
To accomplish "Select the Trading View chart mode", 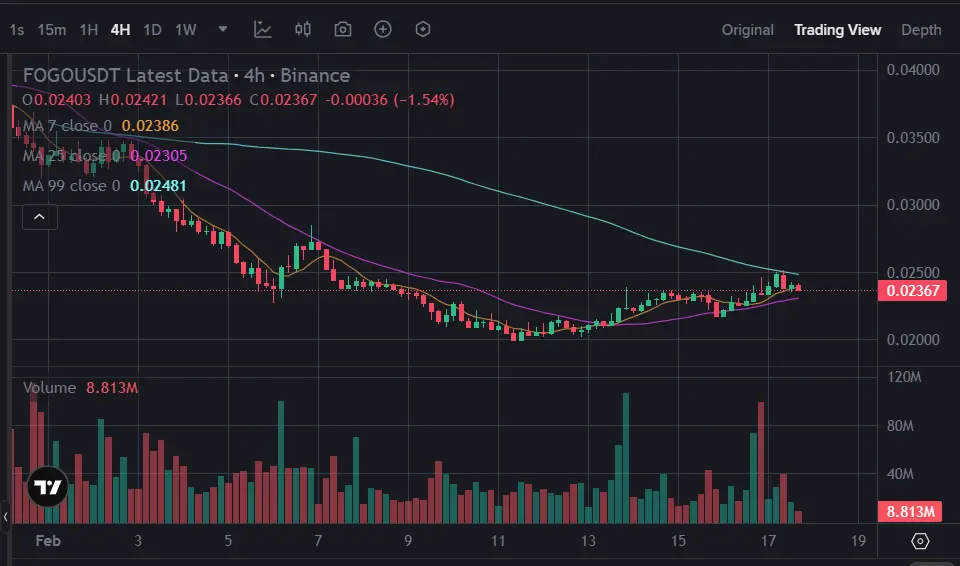I will point(838,29).
